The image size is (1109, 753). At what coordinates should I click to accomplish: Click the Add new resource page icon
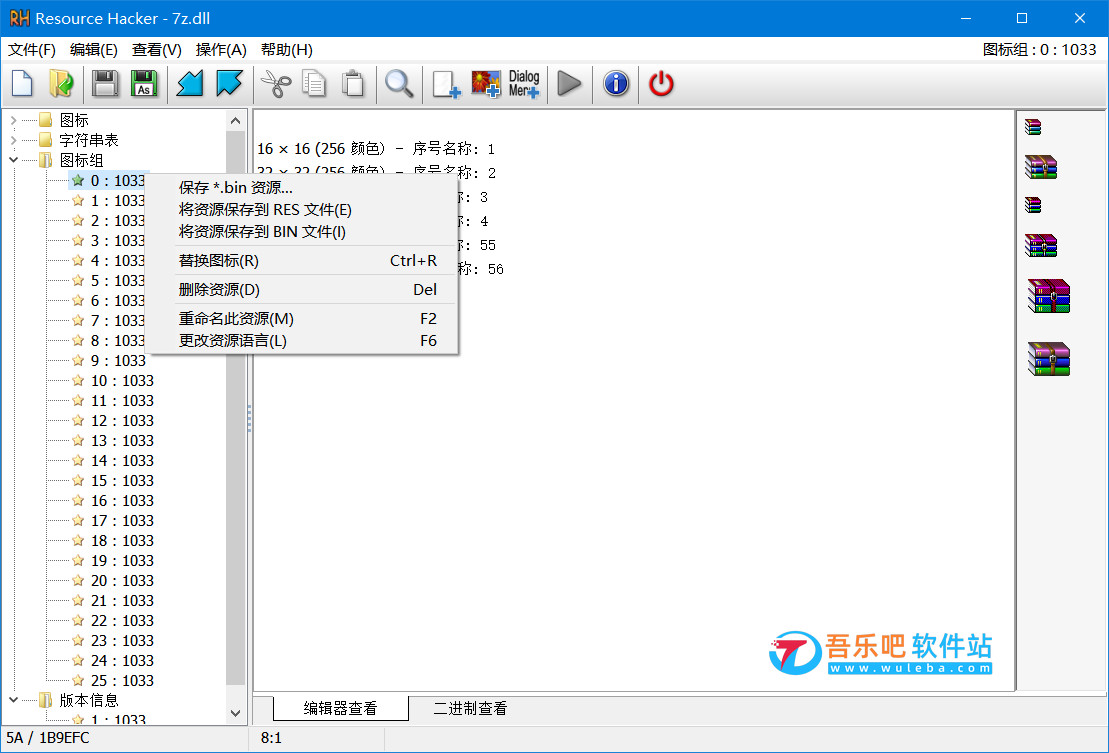pyautogui.click(x=446, y=84)
